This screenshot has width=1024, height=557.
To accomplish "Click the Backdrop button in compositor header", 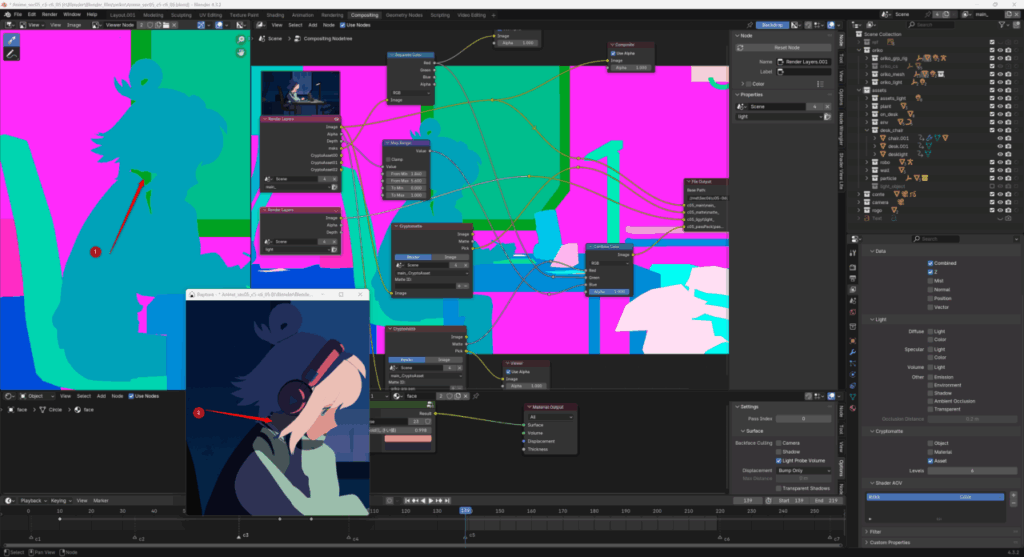I will tap(772, 24).
